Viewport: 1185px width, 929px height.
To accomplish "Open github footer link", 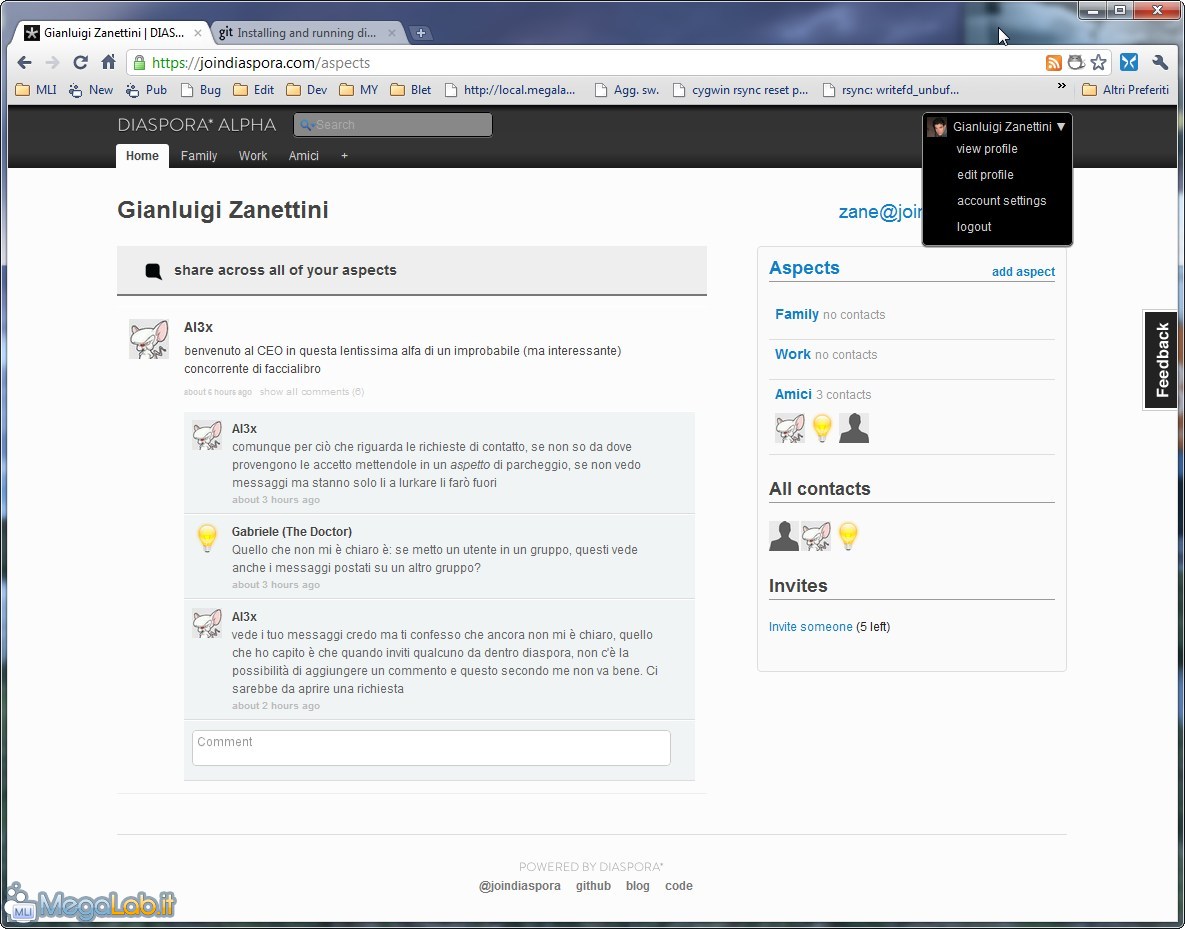I will pyautogui.click(x=593, y=886).
